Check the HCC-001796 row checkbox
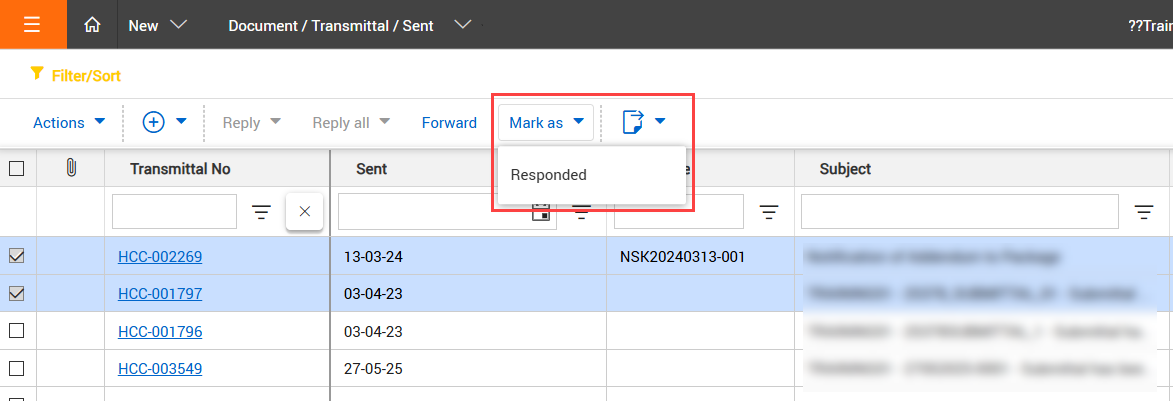This screenshot has height=401, width=1173. tap(17, 331)
